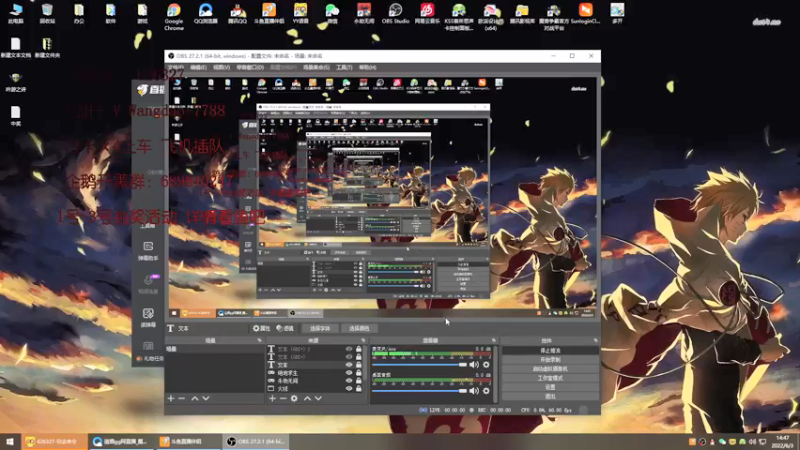
Task: Pop out the 场景 dock panel
Action: click(260, 340)
